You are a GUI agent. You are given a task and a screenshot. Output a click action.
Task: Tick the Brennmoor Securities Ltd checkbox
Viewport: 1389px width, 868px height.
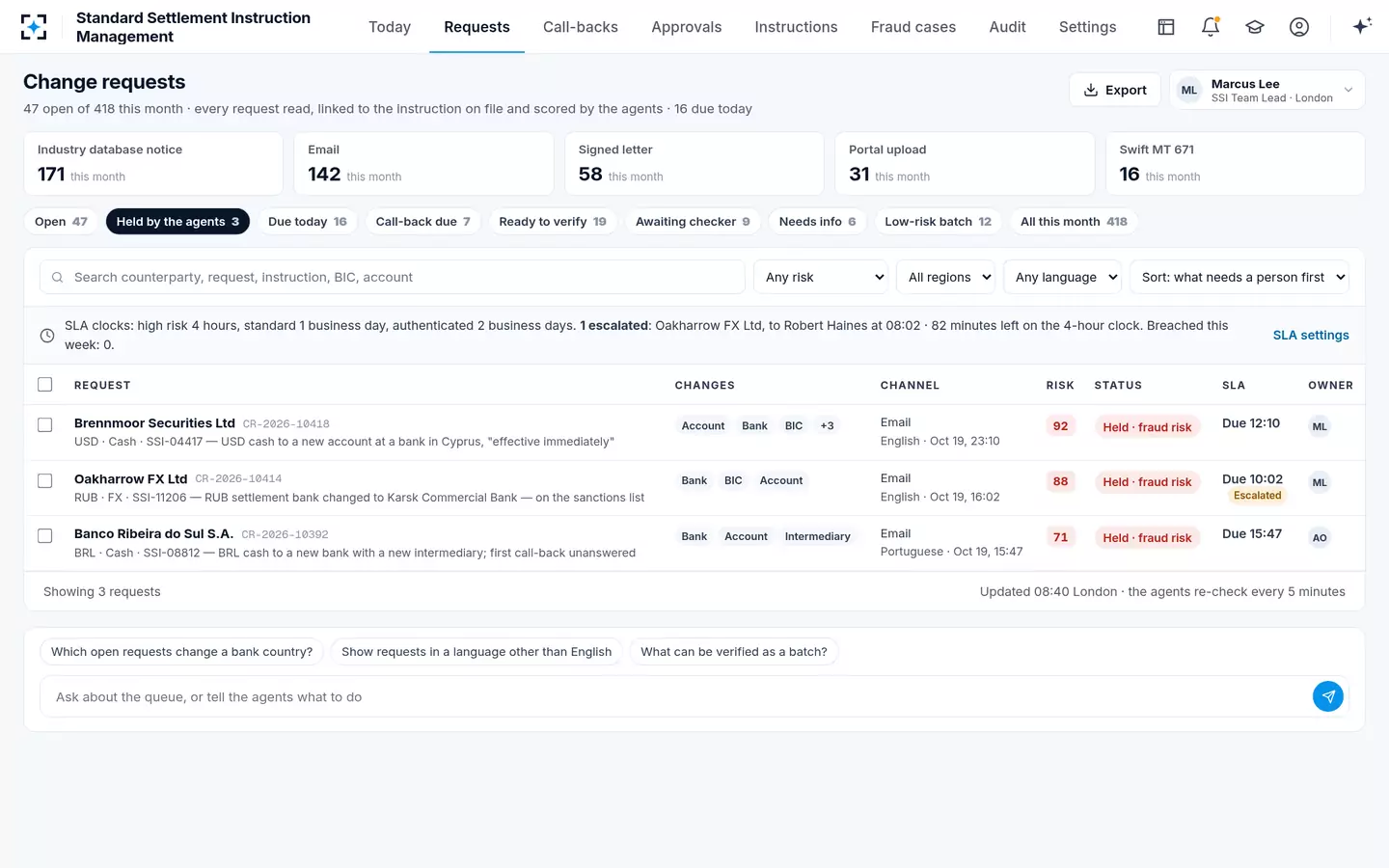[45, 425]
